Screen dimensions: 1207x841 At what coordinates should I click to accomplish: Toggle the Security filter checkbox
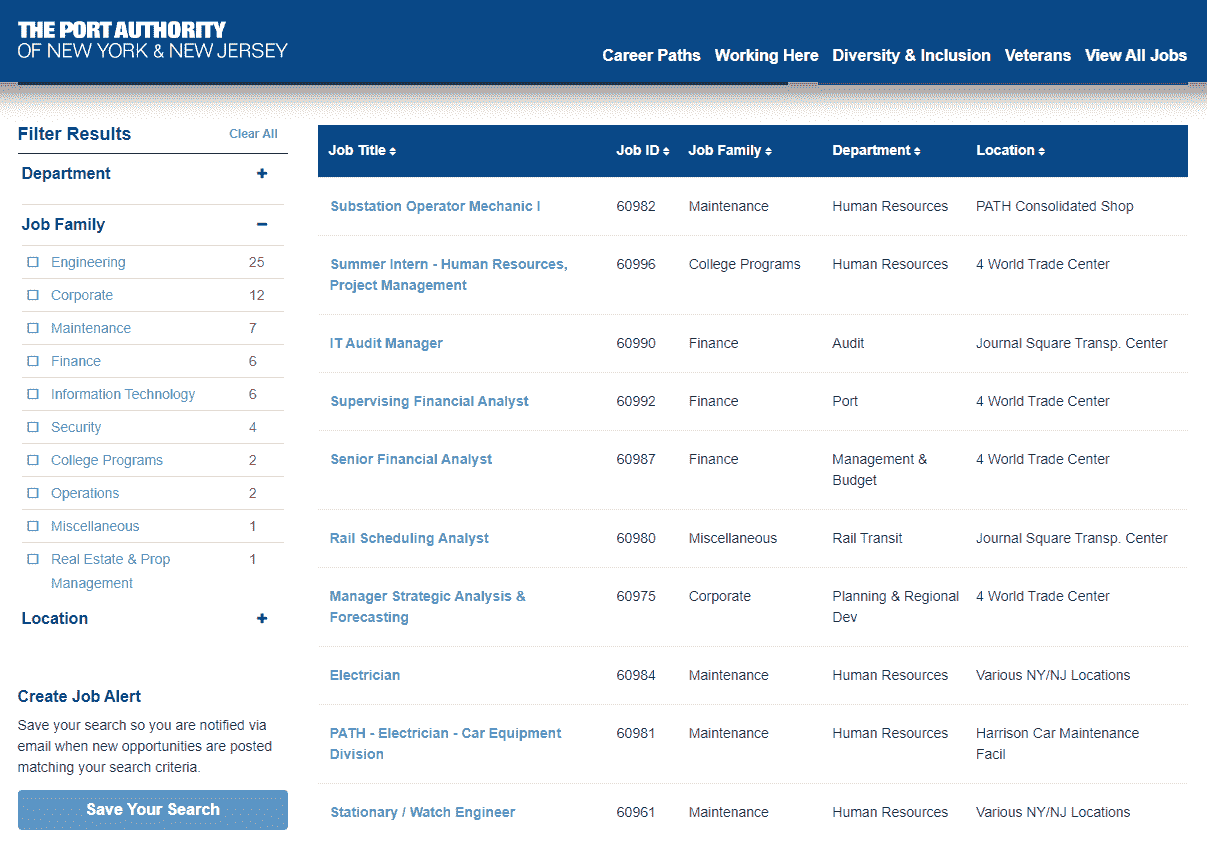tap(33, 427)
